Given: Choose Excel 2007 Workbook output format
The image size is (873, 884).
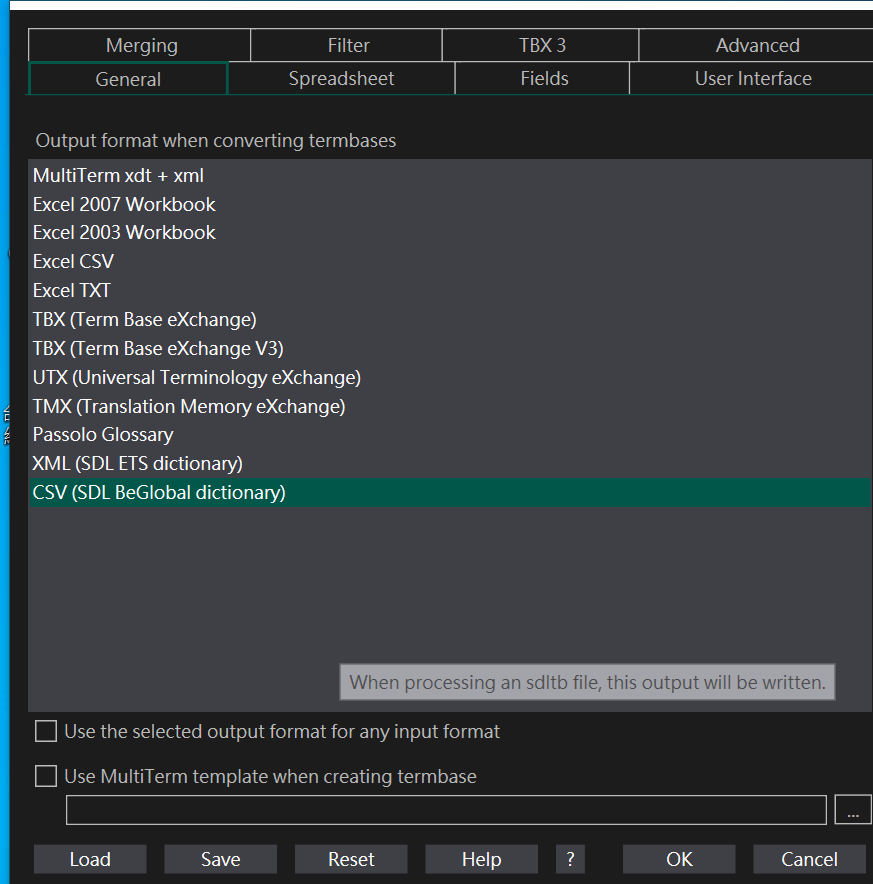Looking at the screenshot, I should coord(124,204).
